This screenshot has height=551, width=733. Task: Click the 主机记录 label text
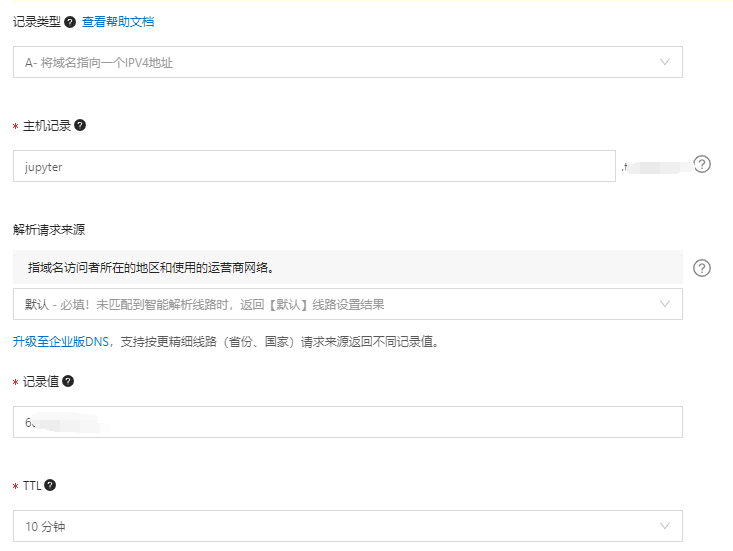[46, 126]
